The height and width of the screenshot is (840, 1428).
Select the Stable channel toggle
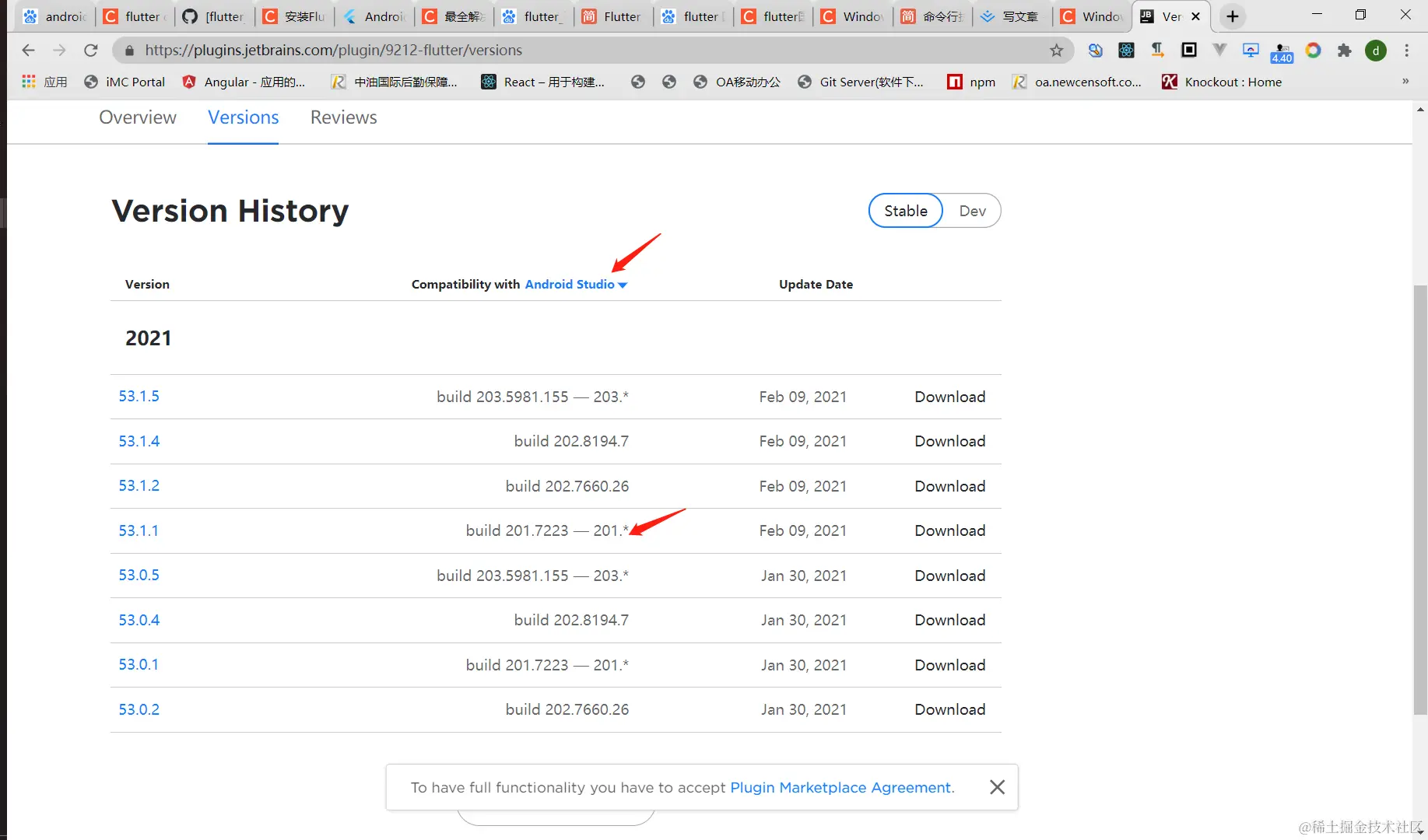[906, 211]
